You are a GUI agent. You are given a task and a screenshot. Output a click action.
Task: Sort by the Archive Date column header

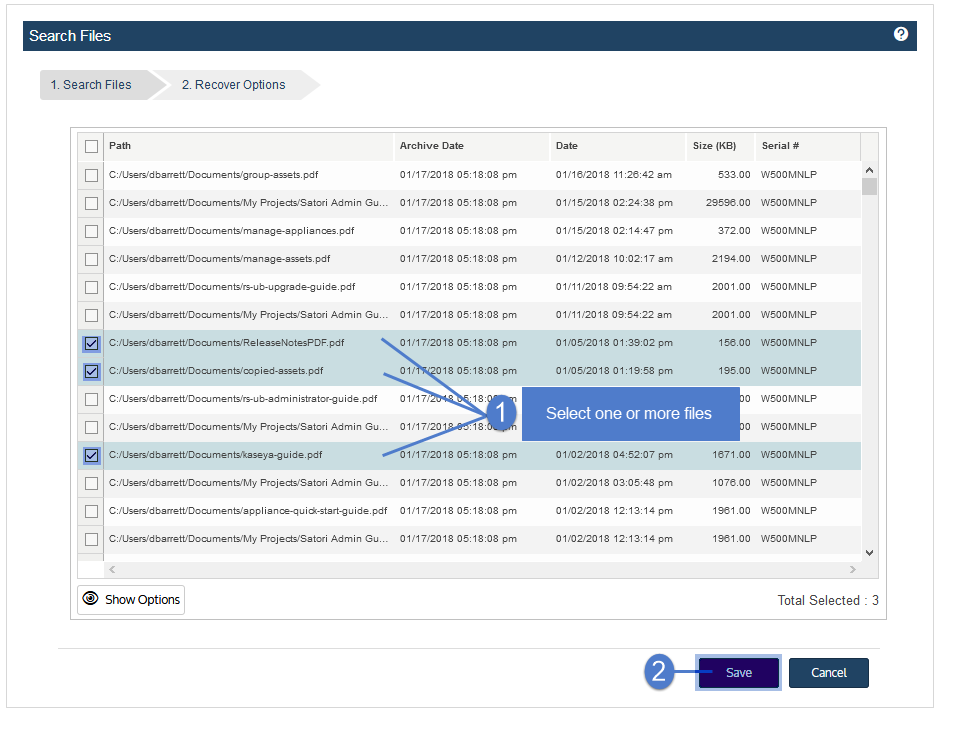pos(471,146)
